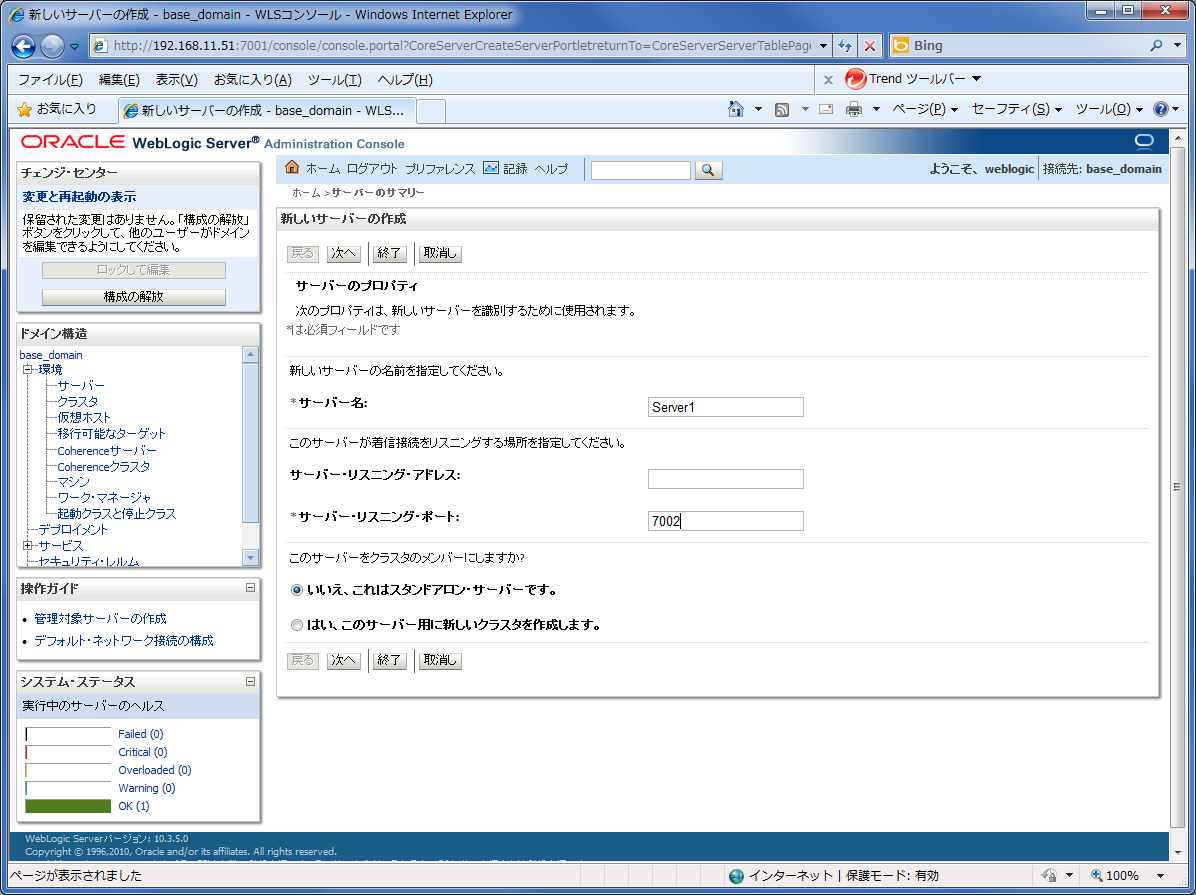Open the ファイル(F) menu
The height and width of the screenshot is (895, 1196).
pyautogui.click(x=50, y=79)
